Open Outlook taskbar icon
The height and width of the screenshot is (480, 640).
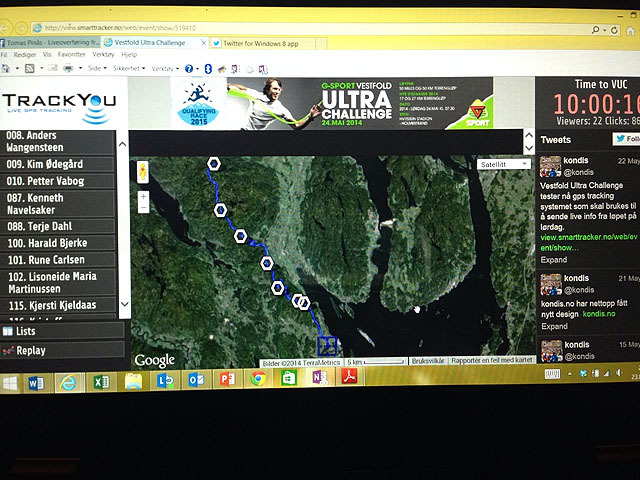[196, 380]
